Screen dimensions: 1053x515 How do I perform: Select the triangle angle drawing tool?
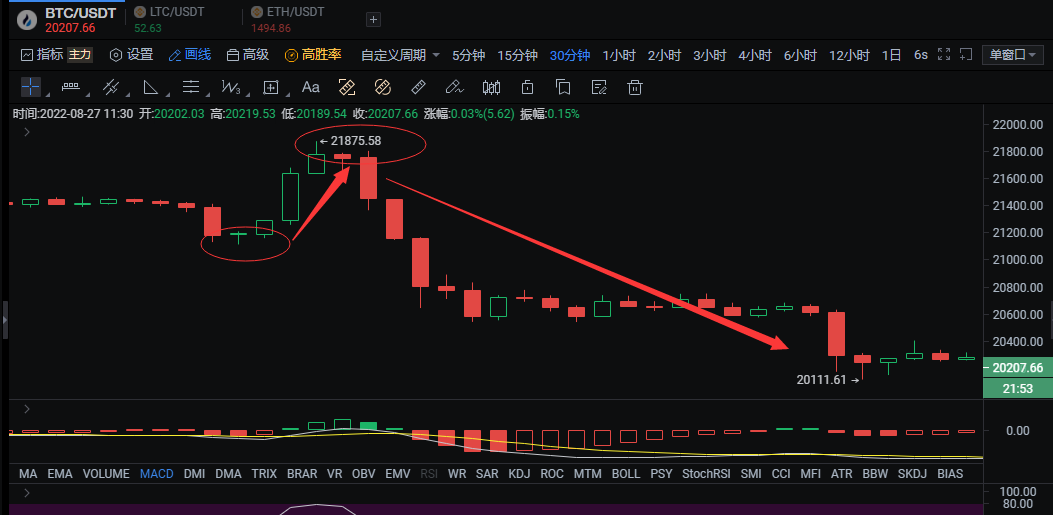click(150, 87)
